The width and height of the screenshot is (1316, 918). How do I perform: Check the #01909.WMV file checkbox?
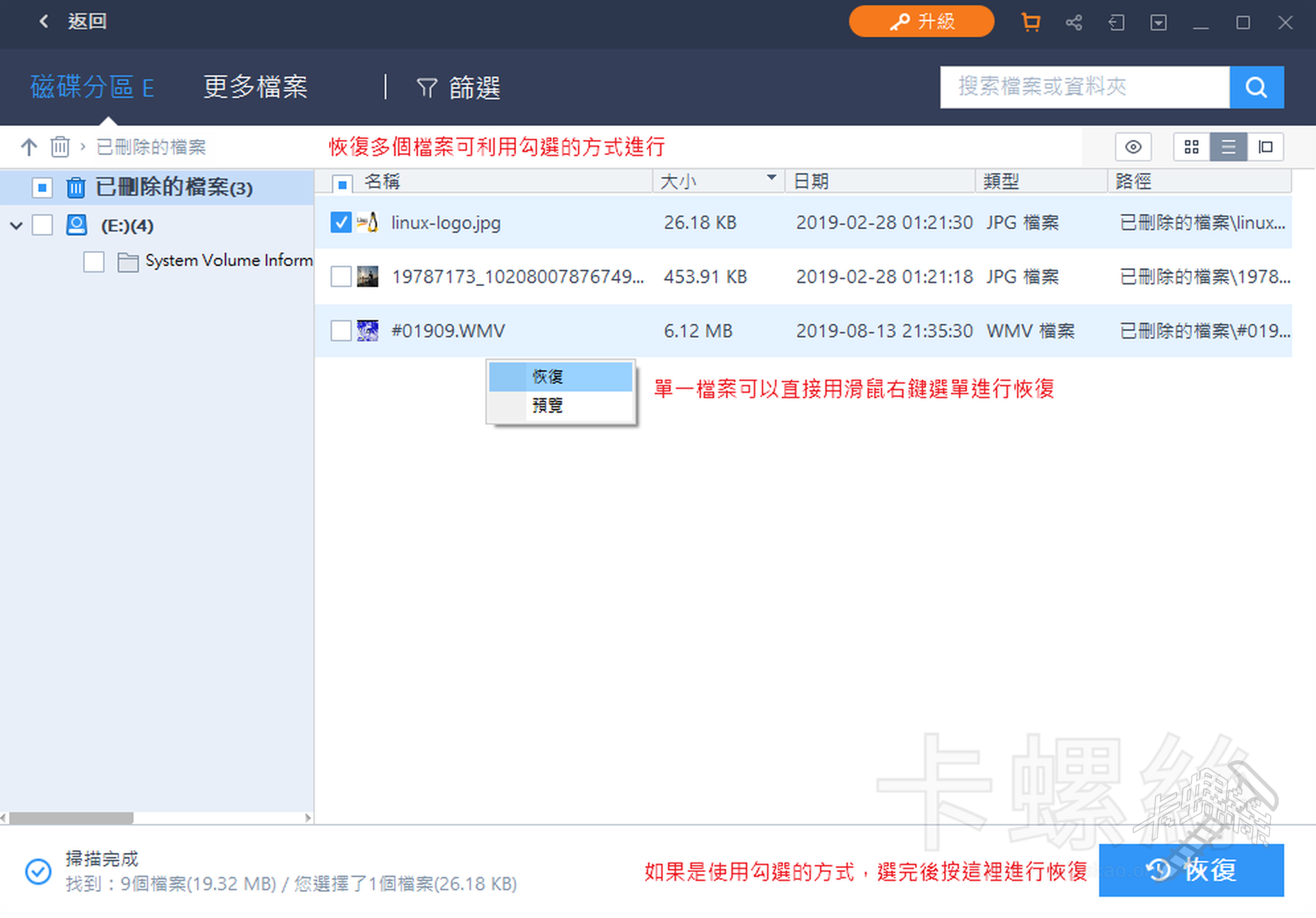pyautogui.click(x=341, y=330)
